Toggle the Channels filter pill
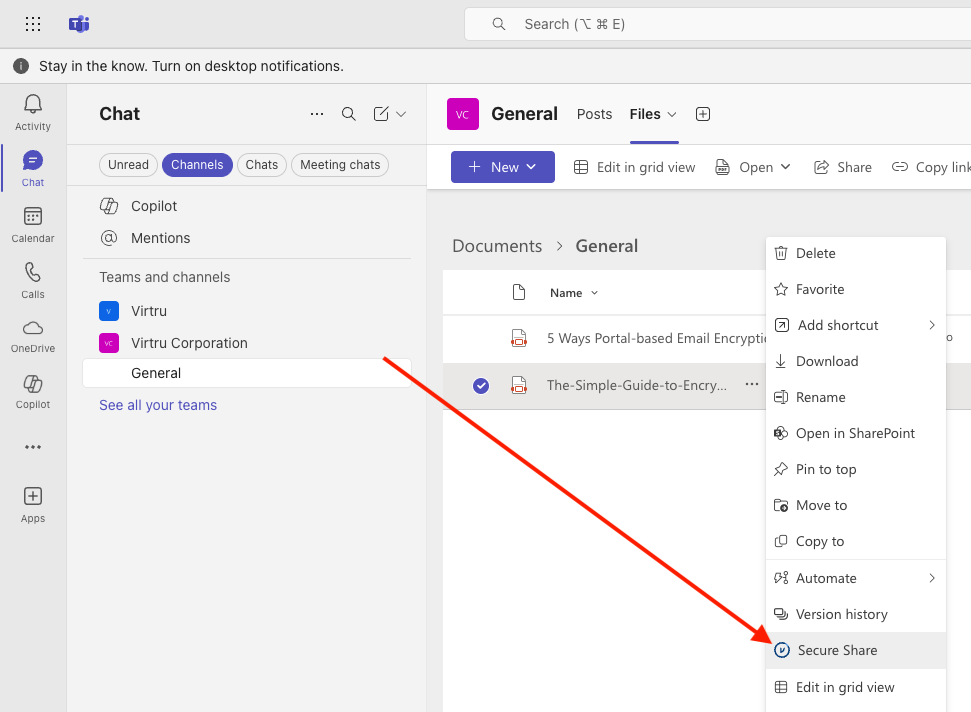The width and height of the screenshot is (971, 712). tap(197, 165)
